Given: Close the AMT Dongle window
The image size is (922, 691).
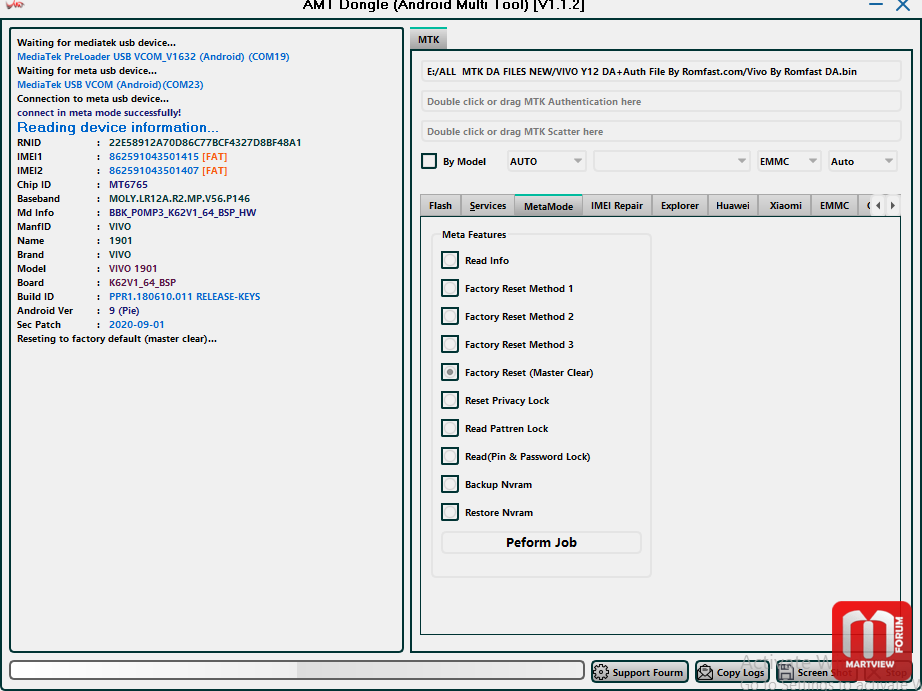Looking at the screenshot, I should pos(903,5).
